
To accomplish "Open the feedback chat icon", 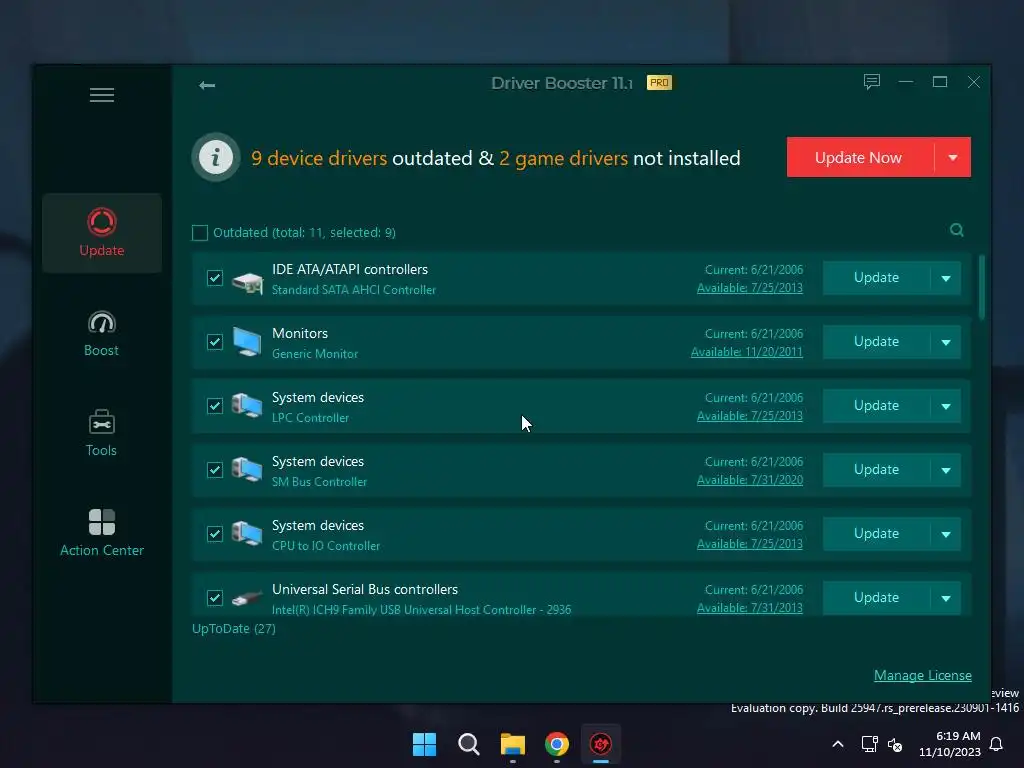I will click(x=872, y=82).
